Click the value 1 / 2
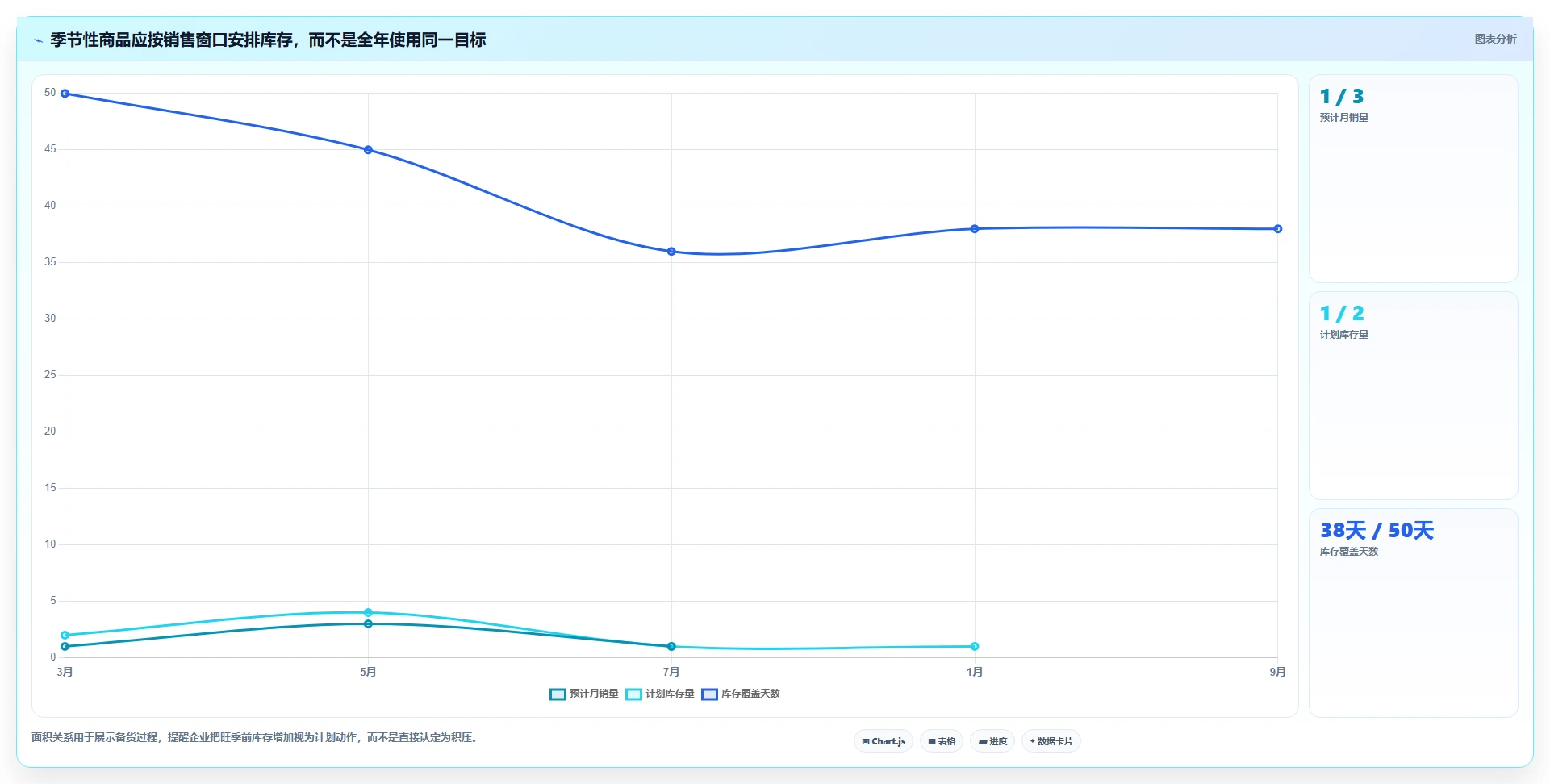1550x784 pixels. (x=1342, y=314)
